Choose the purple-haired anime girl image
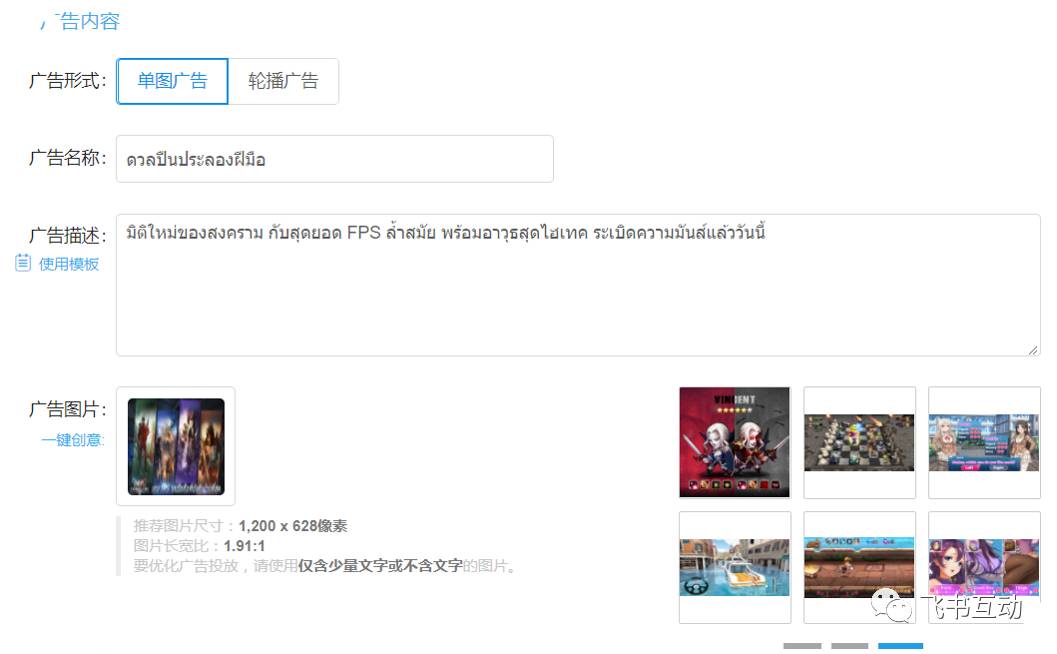Image resolution: width=1057 pixels, height=654 pixels. (x=984, y=567)
